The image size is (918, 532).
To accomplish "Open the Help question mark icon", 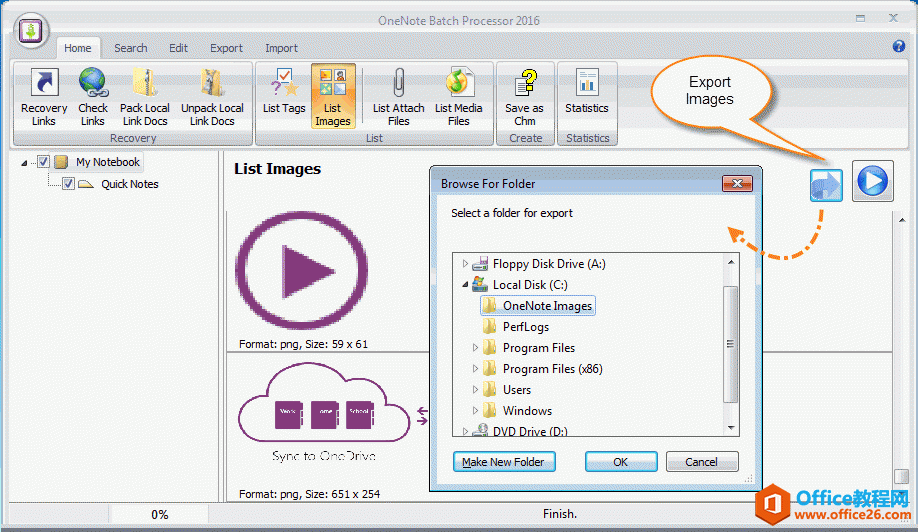I will tap(899, 46).
